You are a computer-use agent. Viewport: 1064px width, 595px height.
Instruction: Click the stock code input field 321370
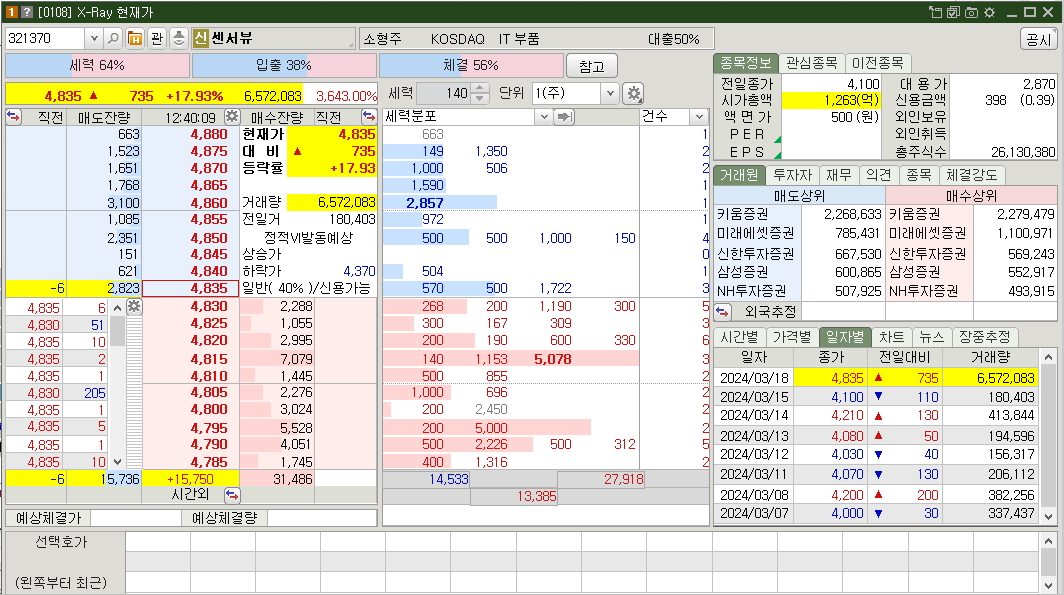[45, 39]
